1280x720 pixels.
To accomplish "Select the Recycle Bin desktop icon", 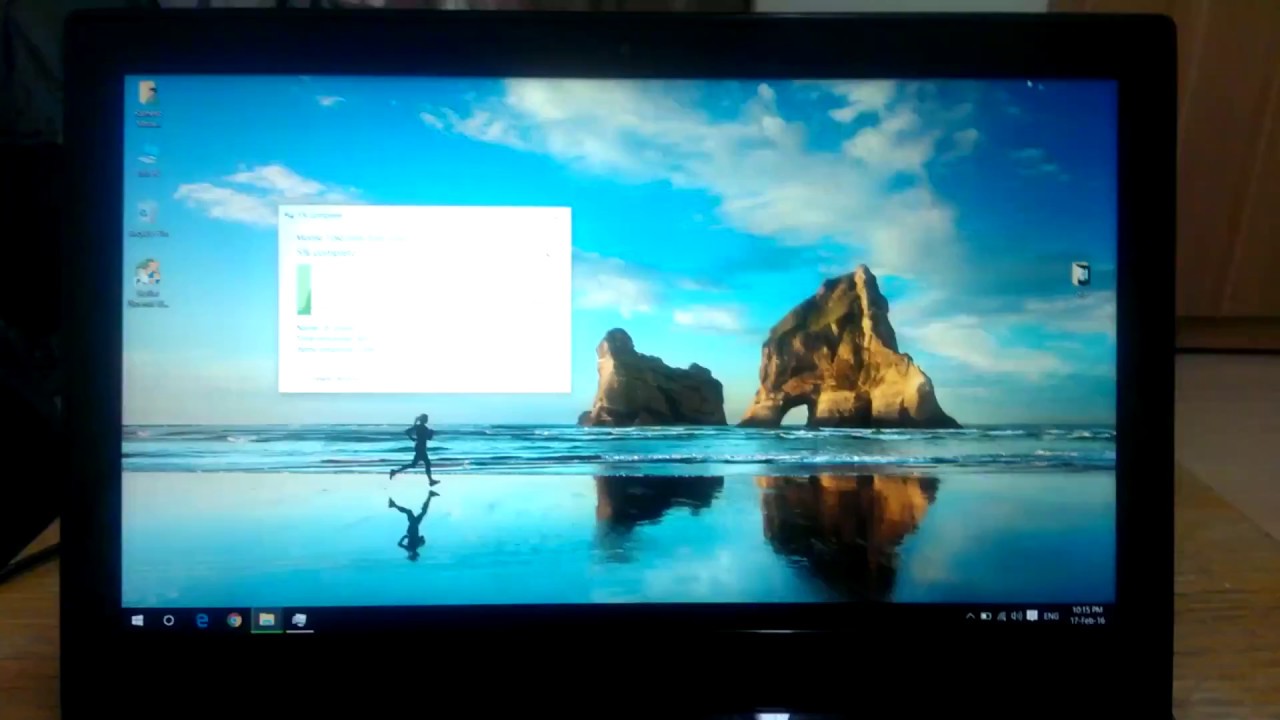I will (148, 220).
